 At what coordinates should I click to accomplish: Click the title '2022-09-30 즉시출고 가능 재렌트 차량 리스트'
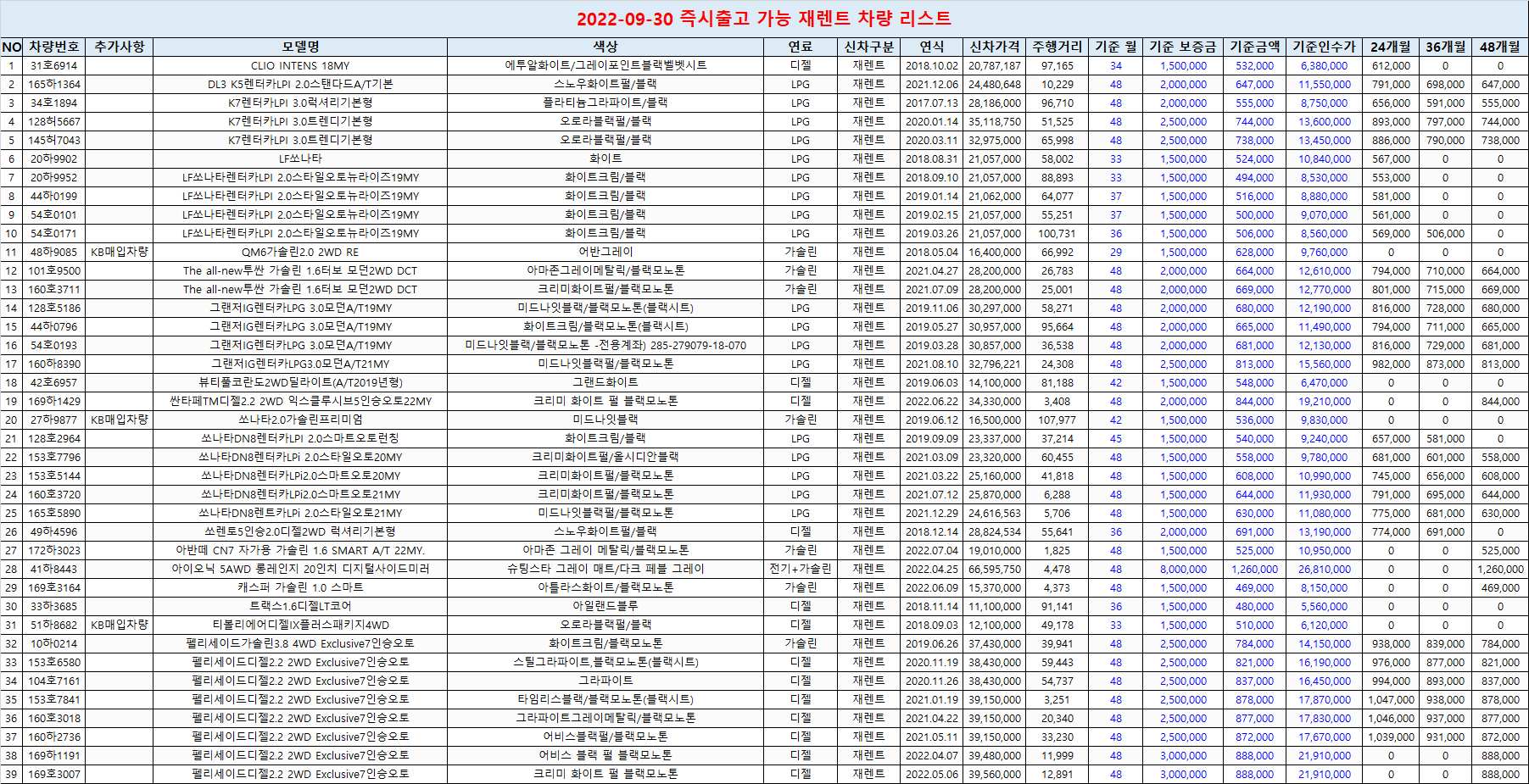coord(764,19)
